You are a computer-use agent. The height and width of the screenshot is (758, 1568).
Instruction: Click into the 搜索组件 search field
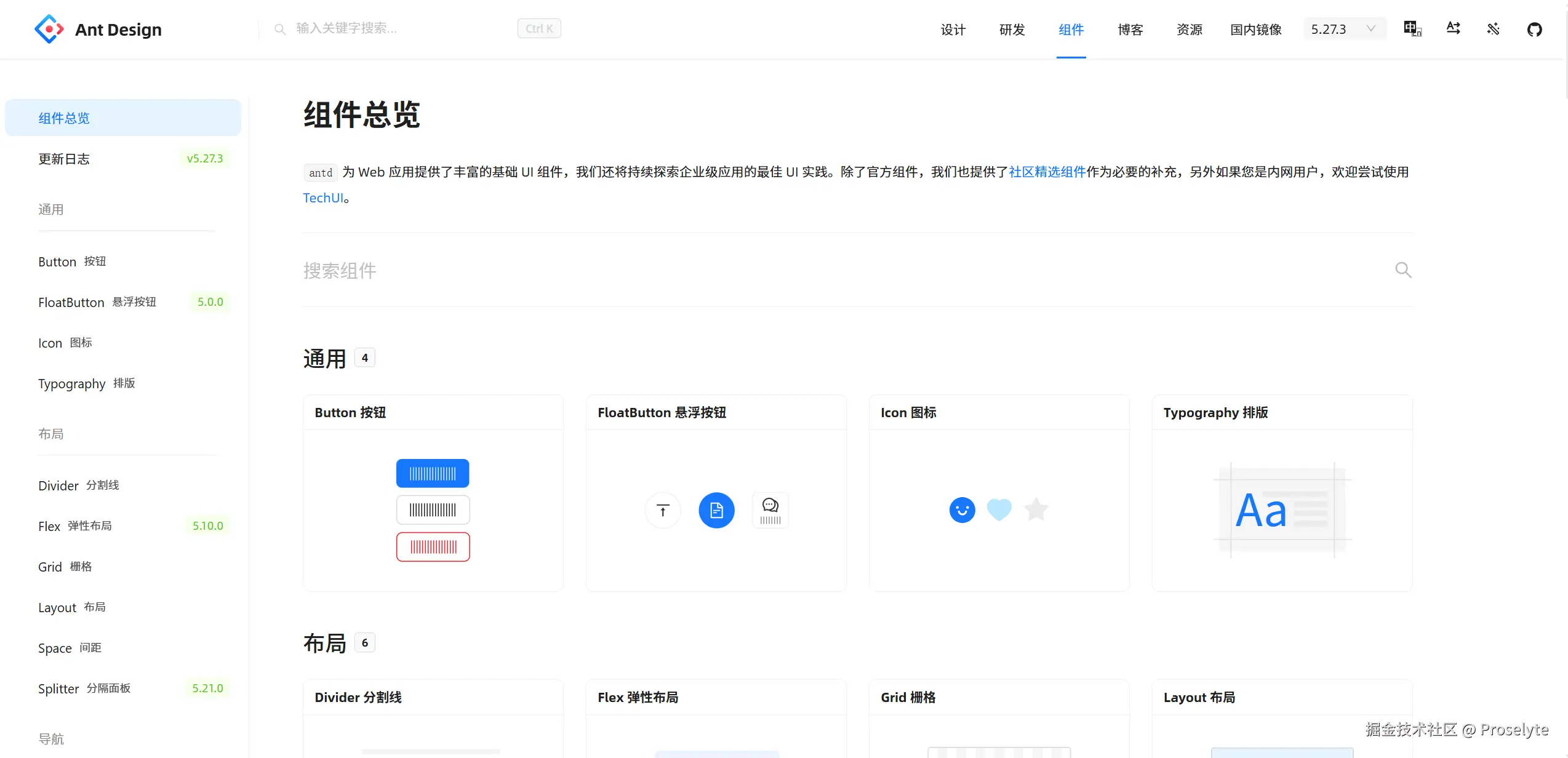[847, 270]
